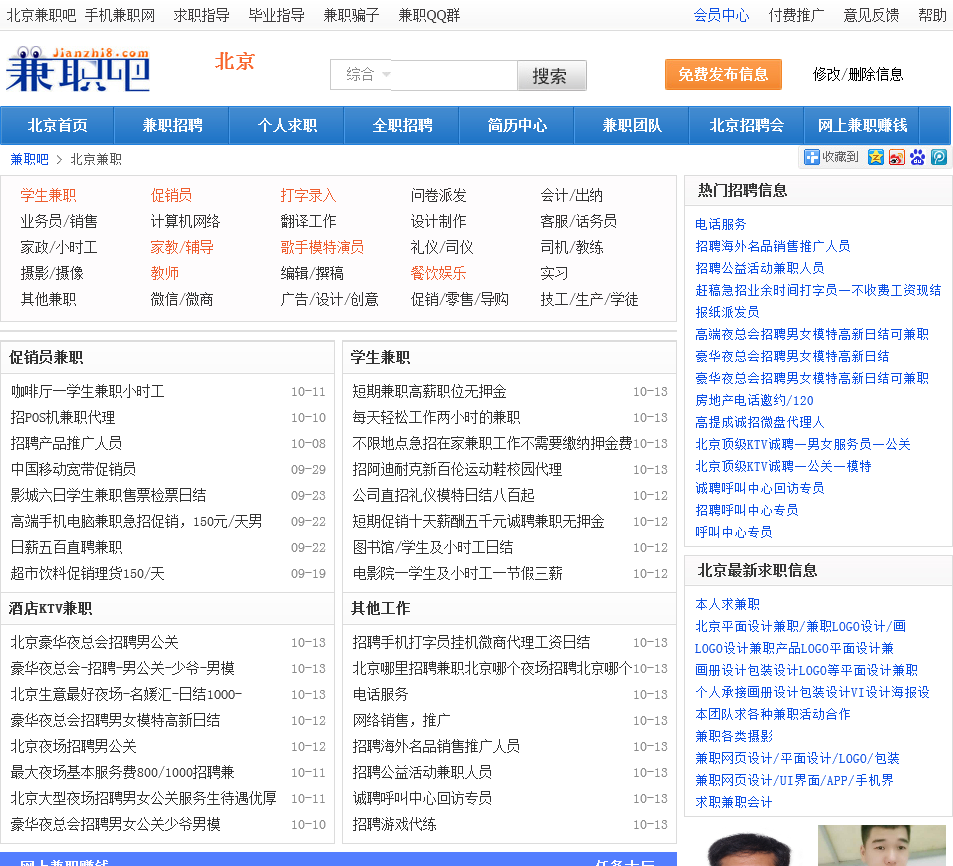Image resolution: width=953 pixels, height=866 pixels.
Task: Open the 网上兼职赚钱 navigation tab
Action: pos(862,125)
